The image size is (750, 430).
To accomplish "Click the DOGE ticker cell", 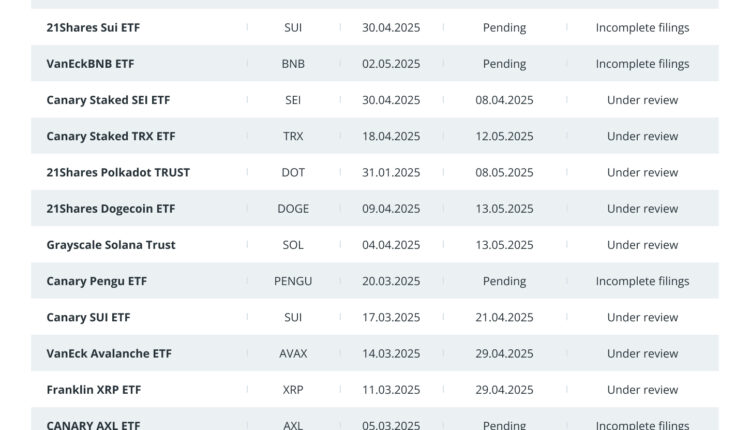I will tap(293, 209).
